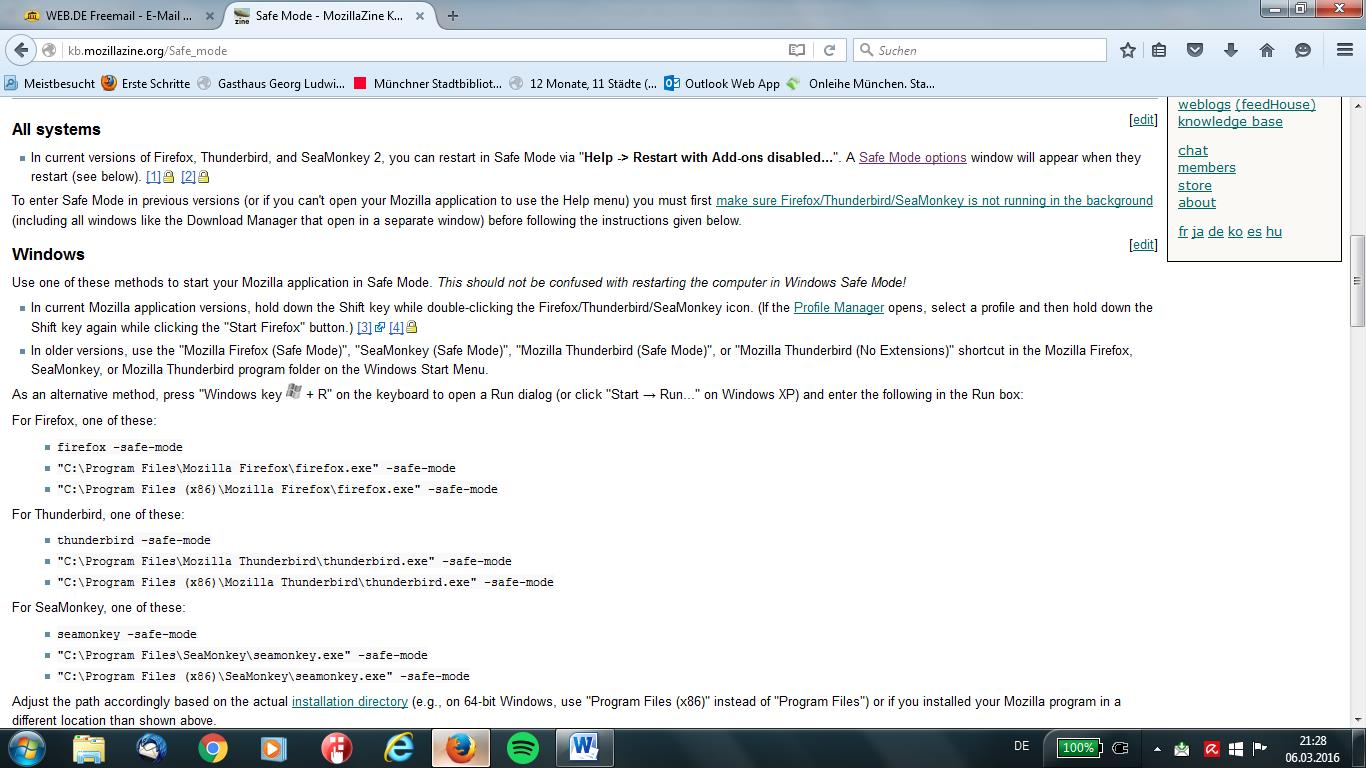1366x768 pixels.
Task: Click the red Avira tray icon
Action: (x=1211, y=748)
